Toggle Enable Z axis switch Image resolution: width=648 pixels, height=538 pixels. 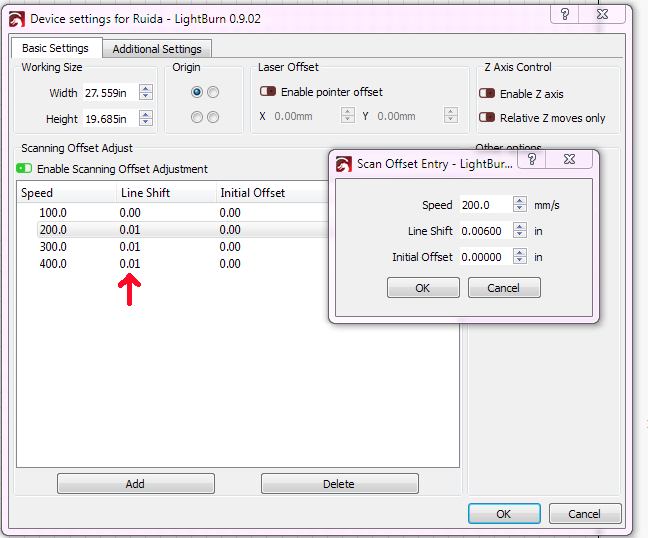pyautogui.click(x=487, y=93)
